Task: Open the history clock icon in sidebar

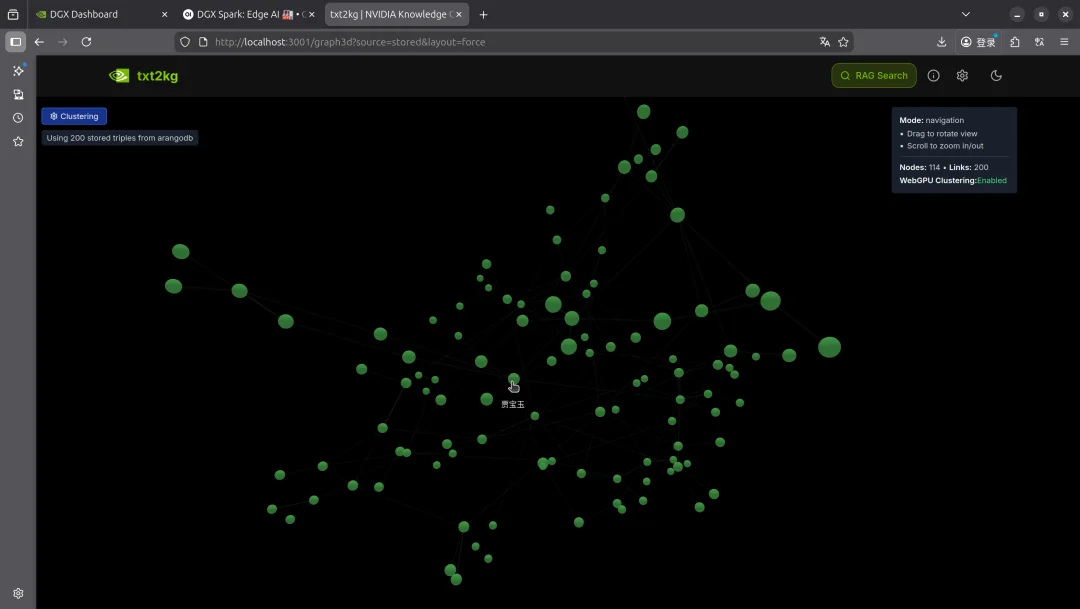Action: (18, 118)
